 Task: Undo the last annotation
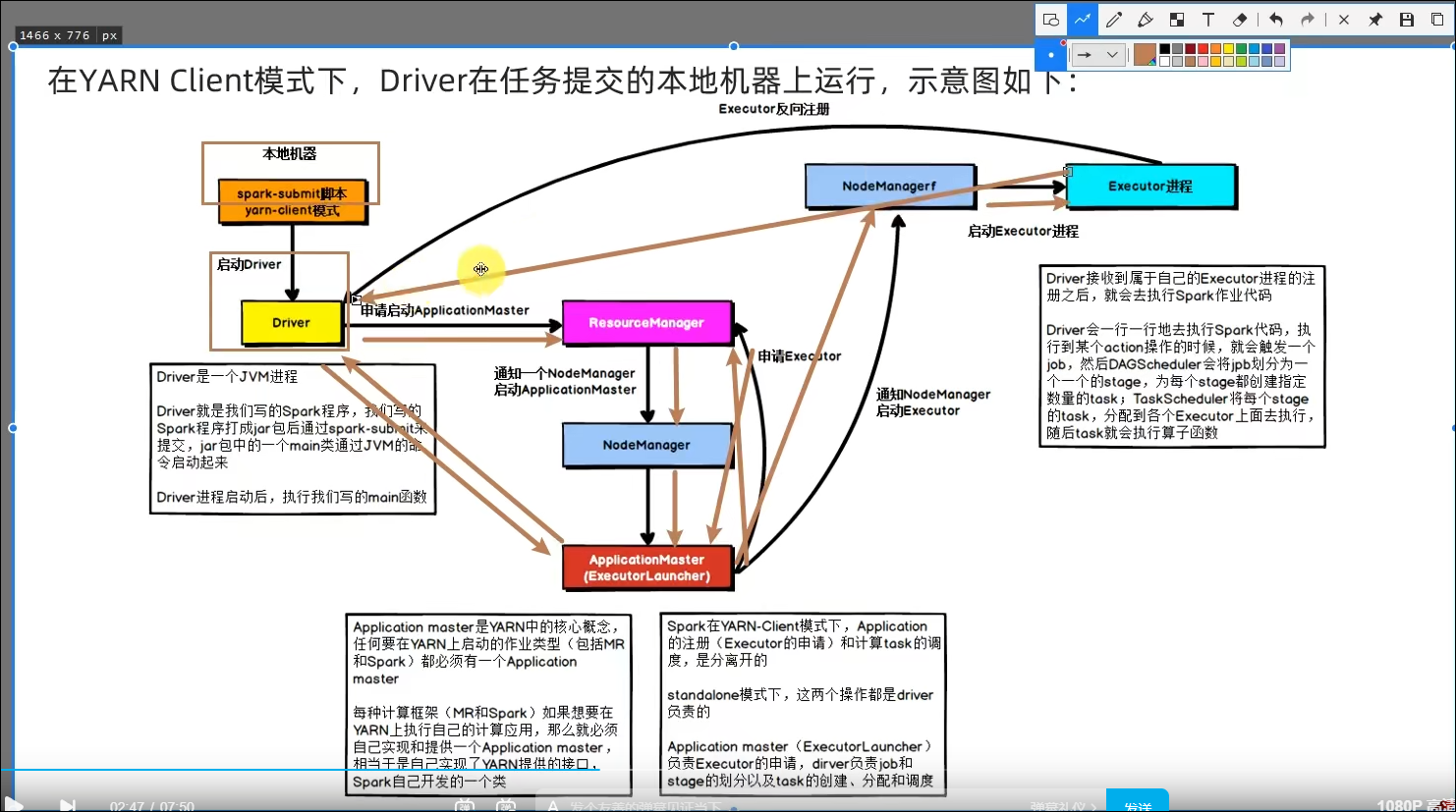[1276, 20]
